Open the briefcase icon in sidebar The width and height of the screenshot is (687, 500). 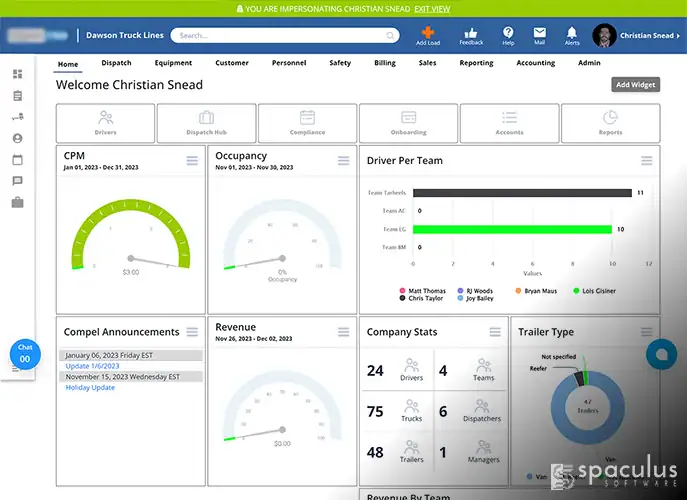click(x=18, y=202)
